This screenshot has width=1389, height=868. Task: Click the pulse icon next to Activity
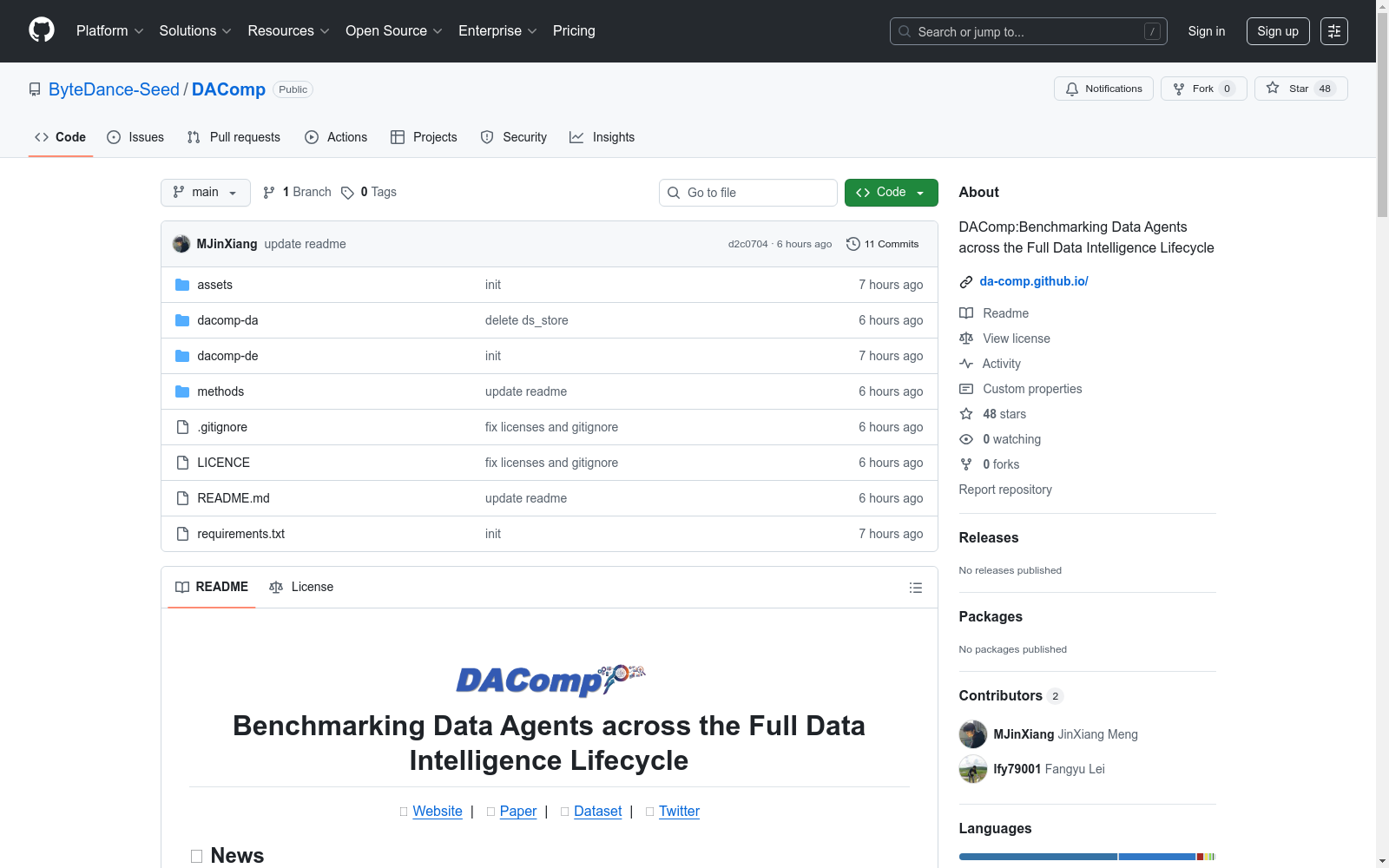(x=966, y=364)
